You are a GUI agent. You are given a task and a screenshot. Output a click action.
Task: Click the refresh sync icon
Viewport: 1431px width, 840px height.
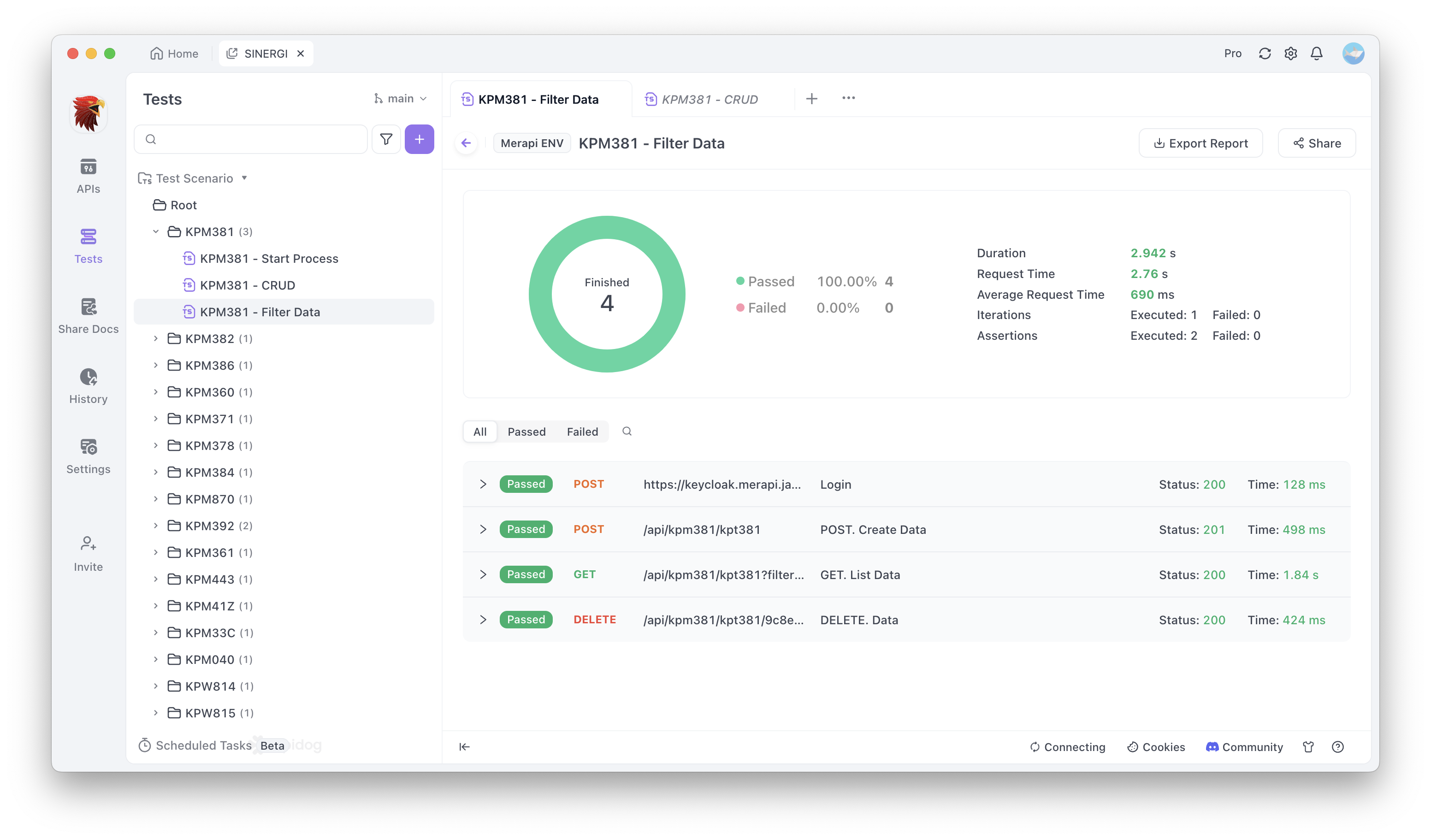coord(1265,53)
